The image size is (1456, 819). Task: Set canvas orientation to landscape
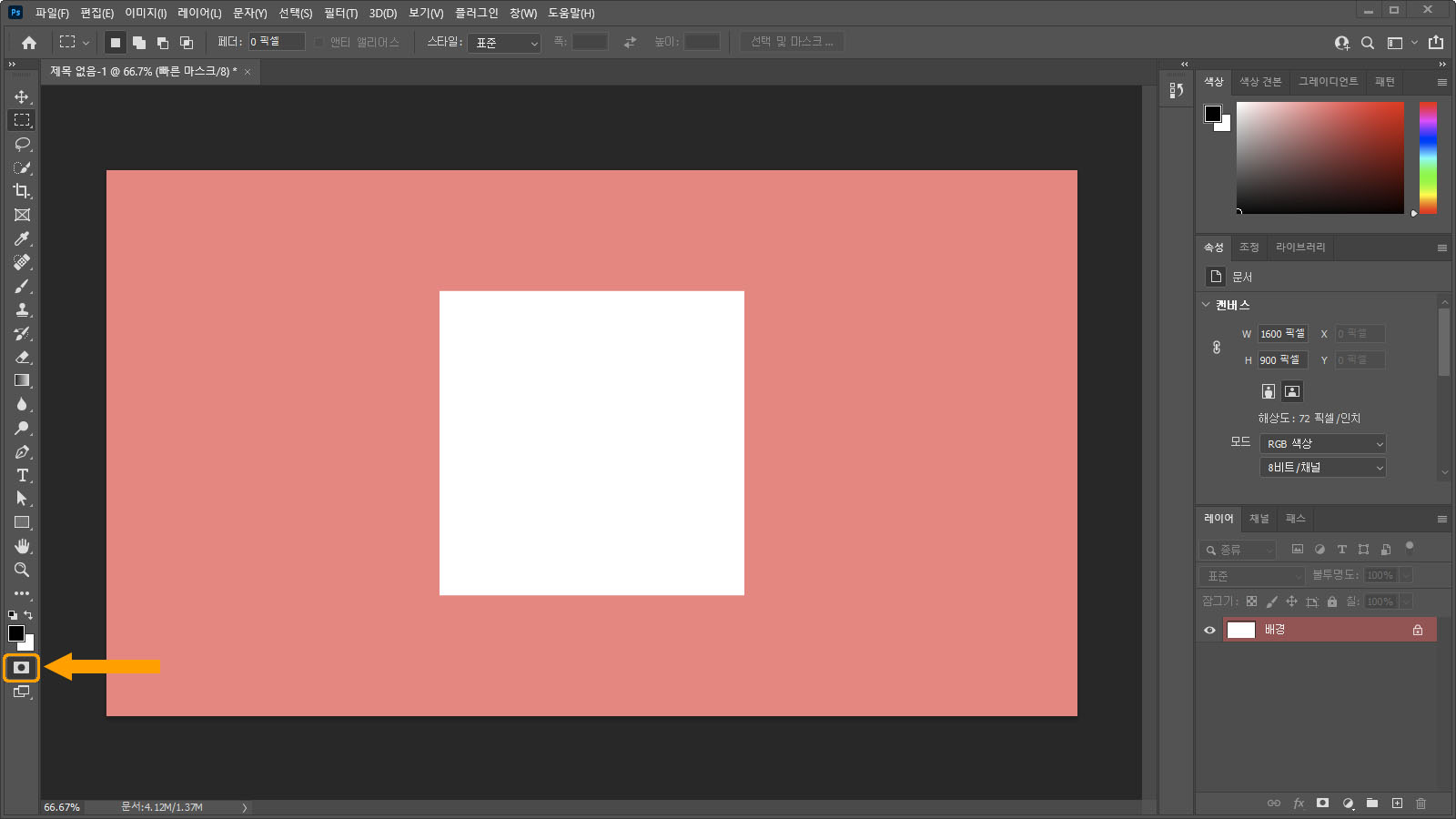pos(1292,391)
